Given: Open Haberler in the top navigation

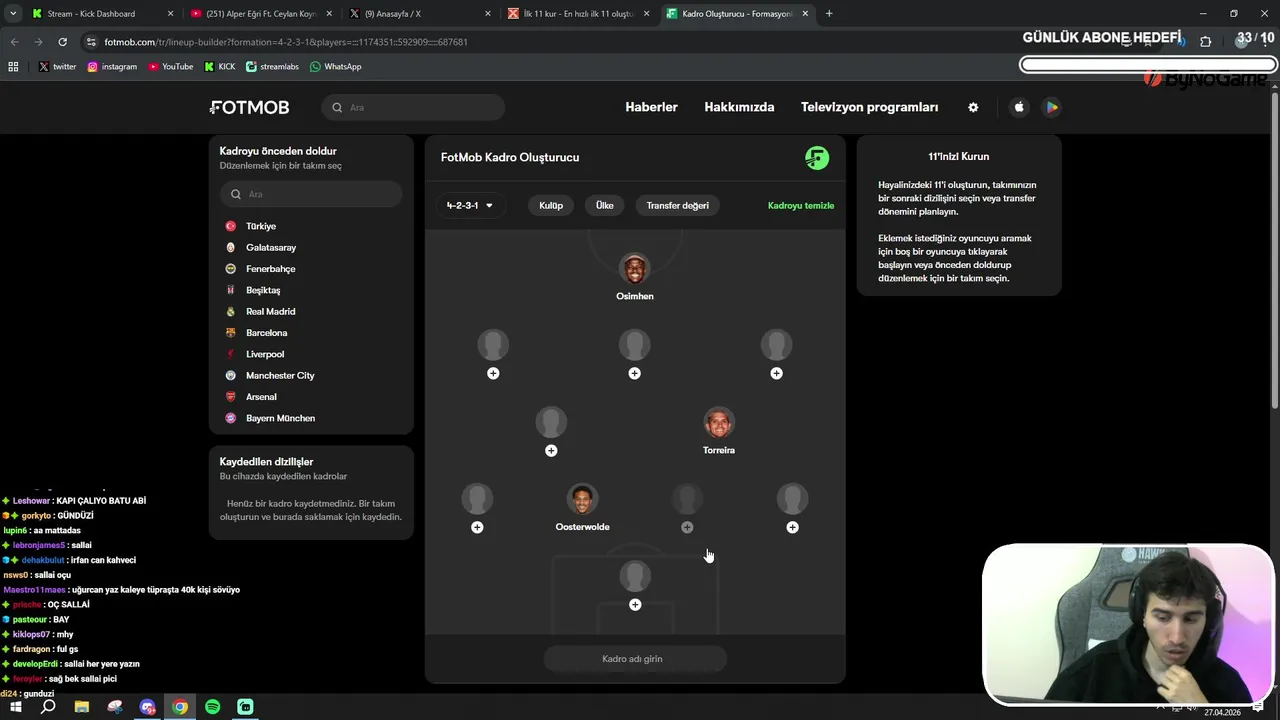Looking at the screenshot, I should [x=651, y=107].
